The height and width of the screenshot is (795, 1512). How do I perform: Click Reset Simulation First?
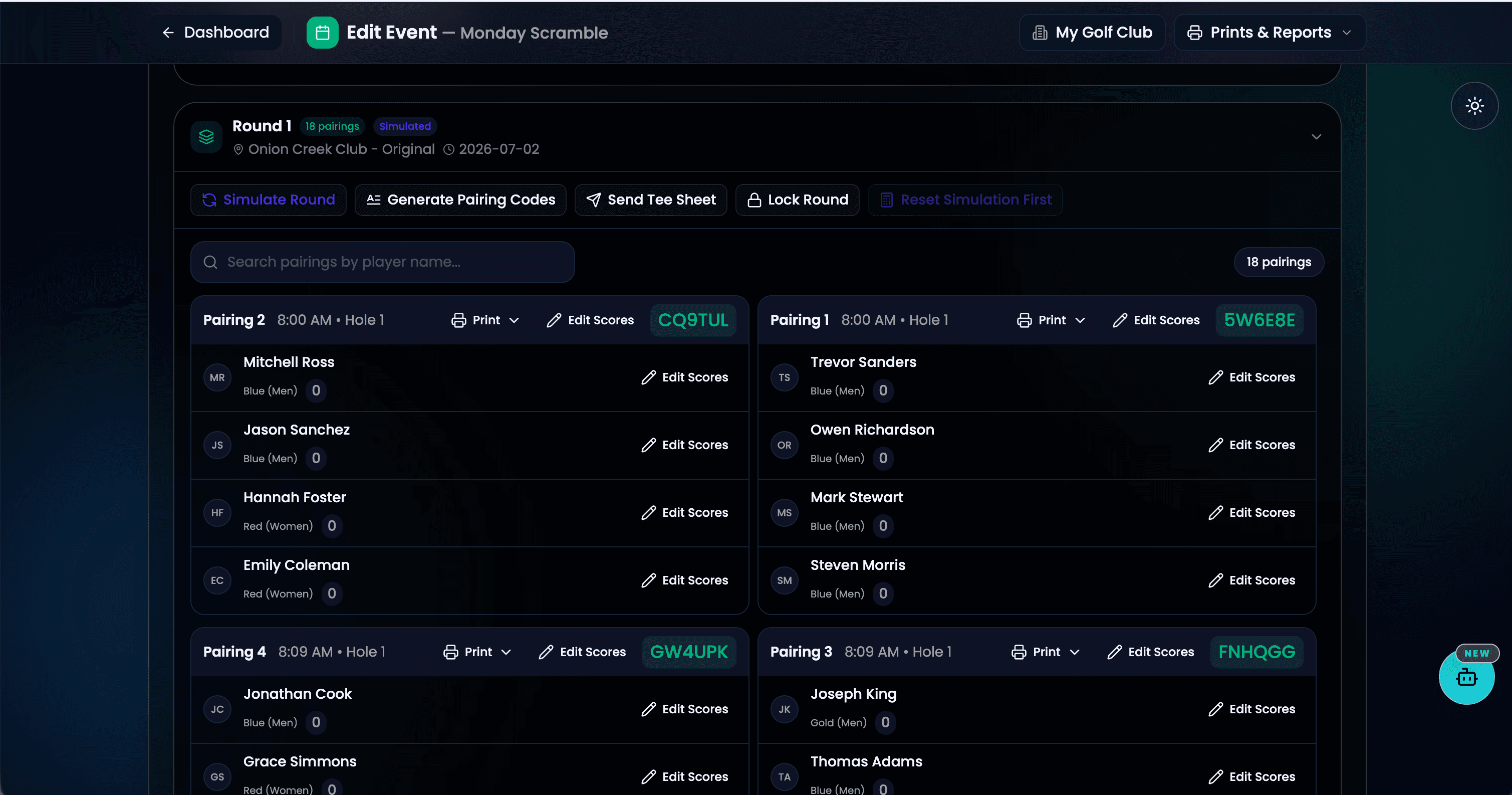(965, 200)
